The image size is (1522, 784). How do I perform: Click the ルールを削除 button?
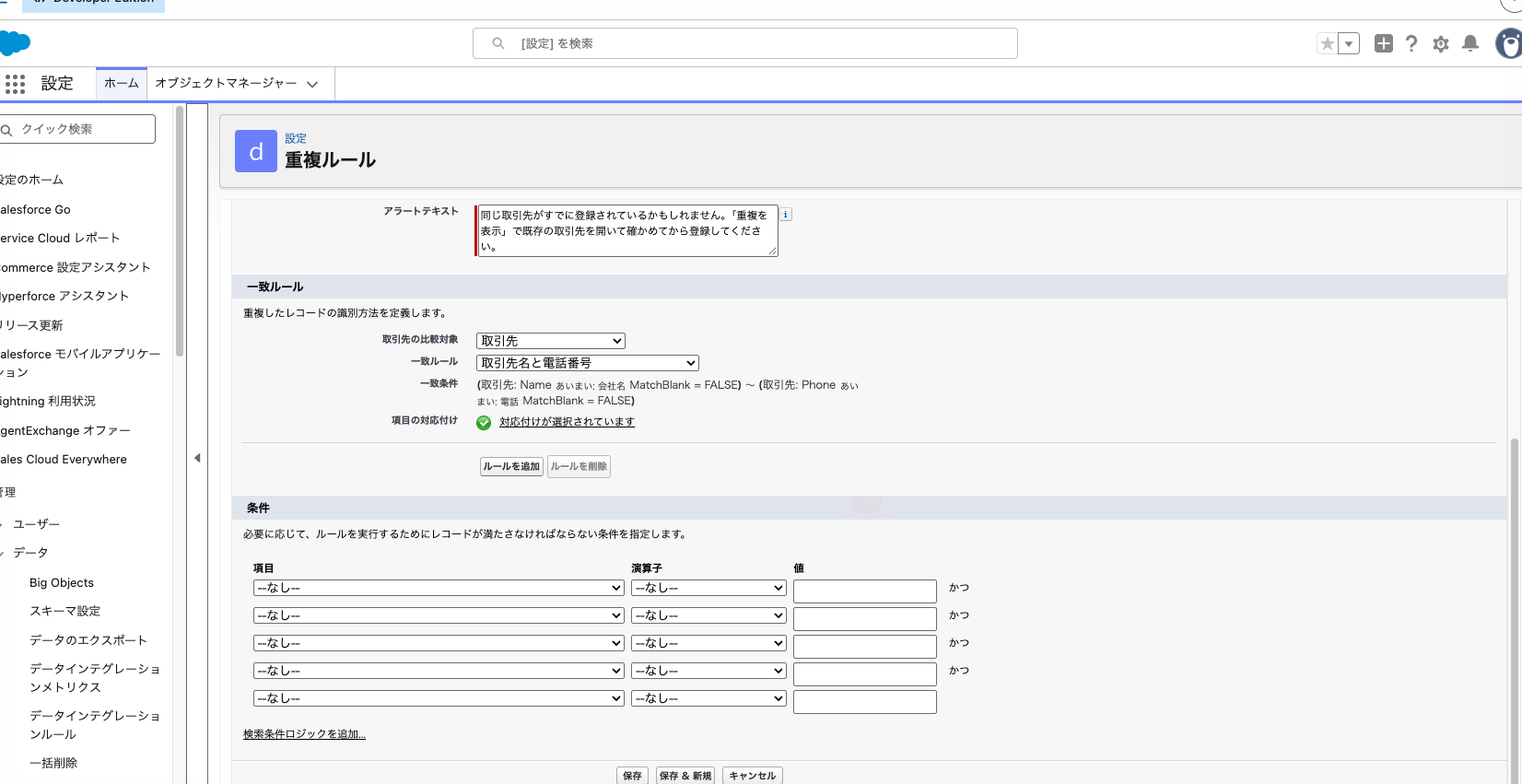pyautogui.click(x=579, y=466)
